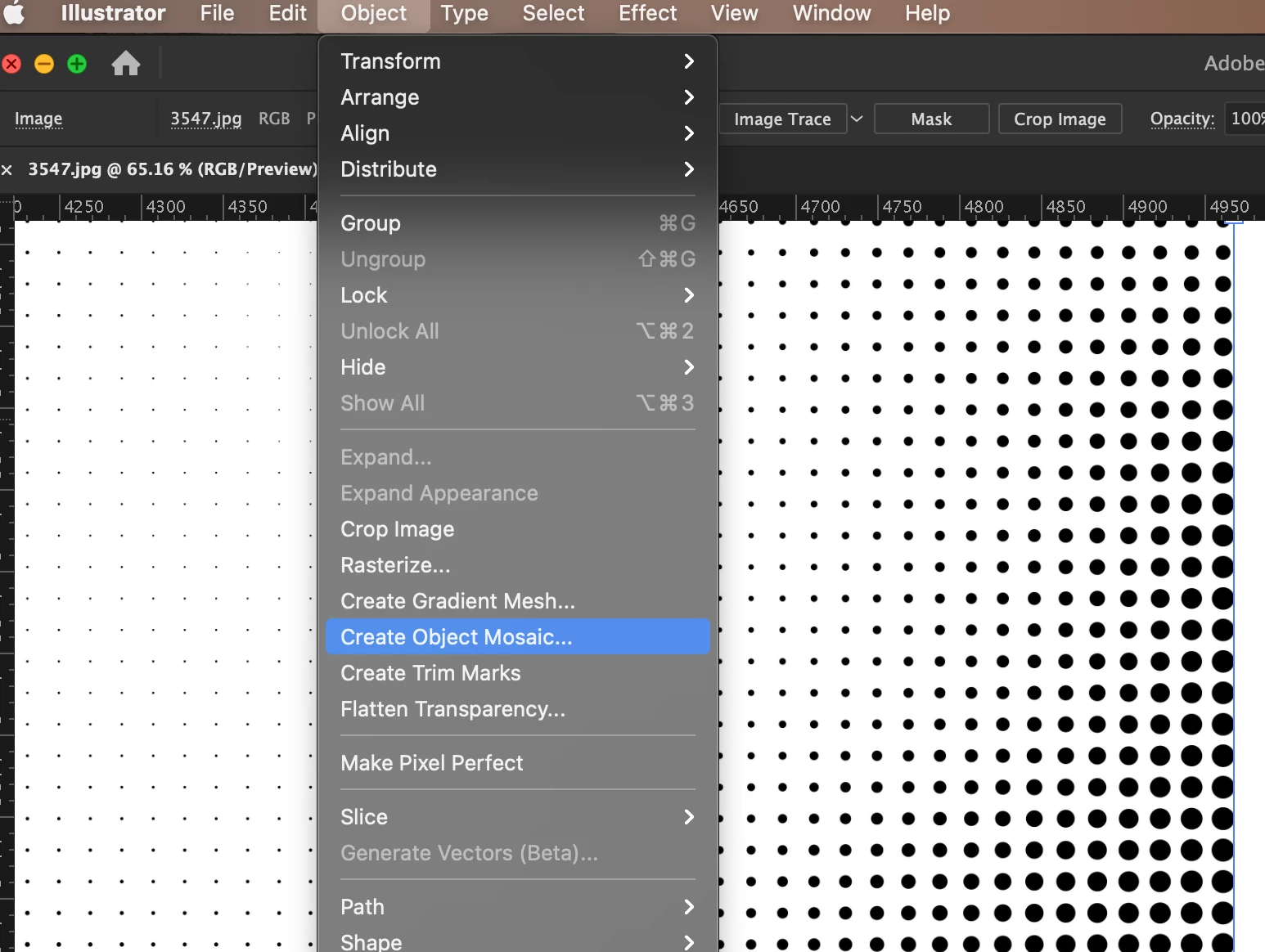Image resolution: width=1265 pixels, height=952 pixels.
Task: Click the Image Trace button
Action: (782, 119)
